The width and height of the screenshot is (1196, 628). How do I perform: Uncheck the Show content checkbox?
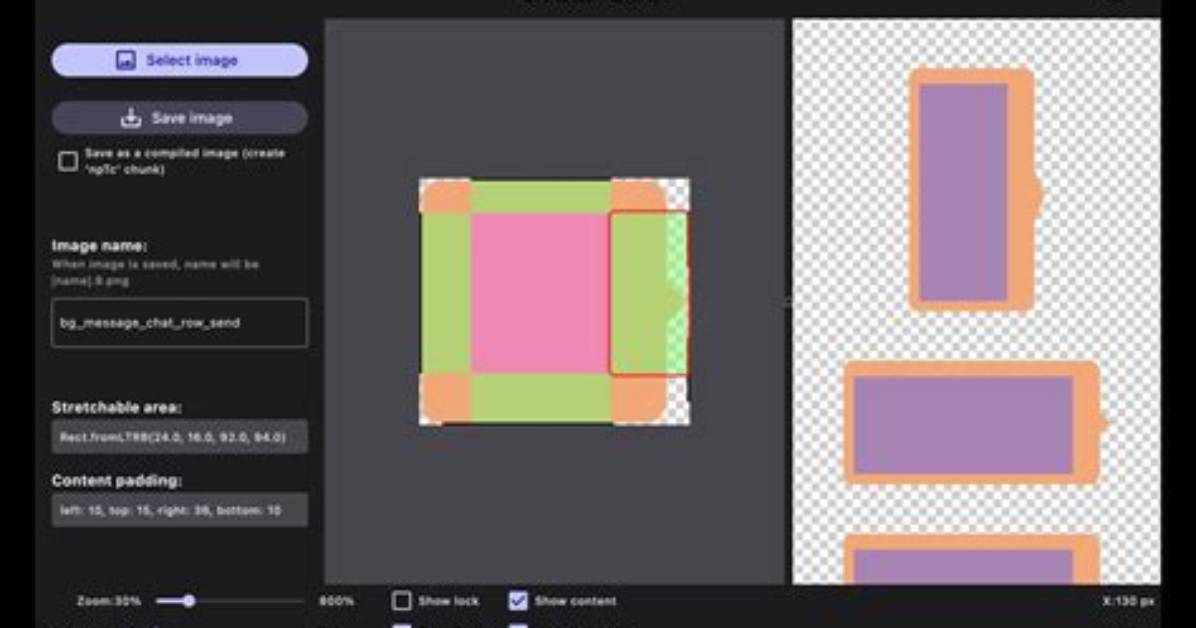(518, 601)
